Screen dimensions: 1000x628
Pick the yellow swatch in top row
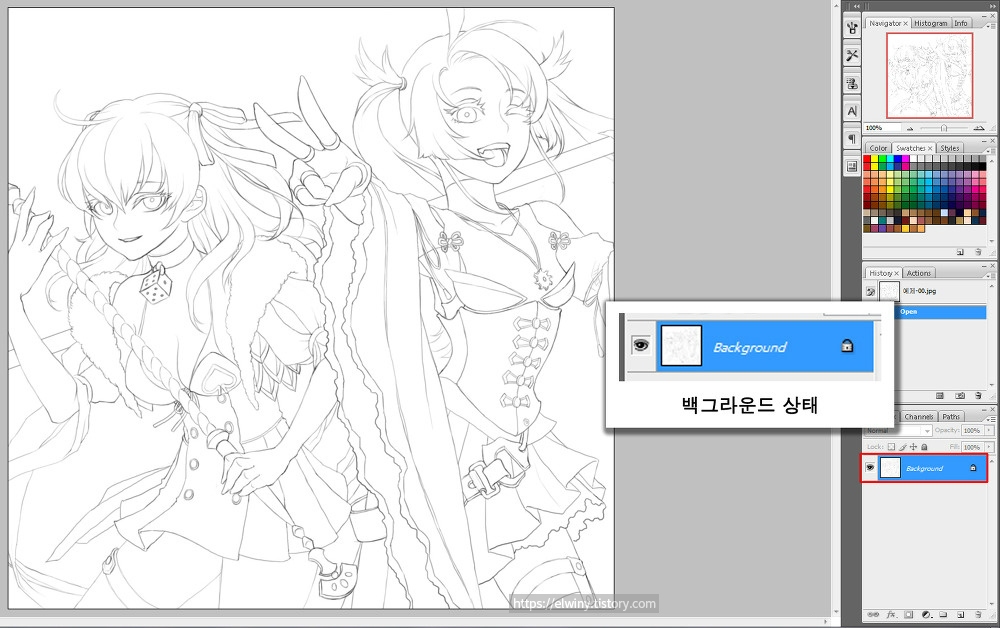click(875, 159)
